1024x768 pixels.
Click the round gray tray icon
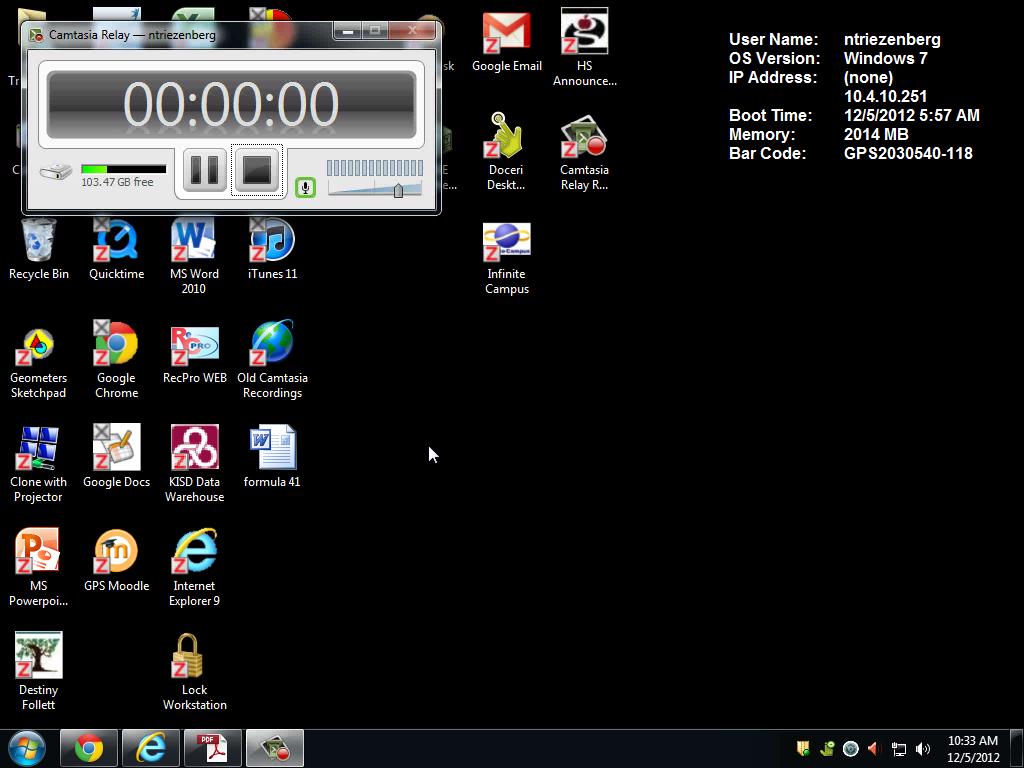(x=850, y=748)
